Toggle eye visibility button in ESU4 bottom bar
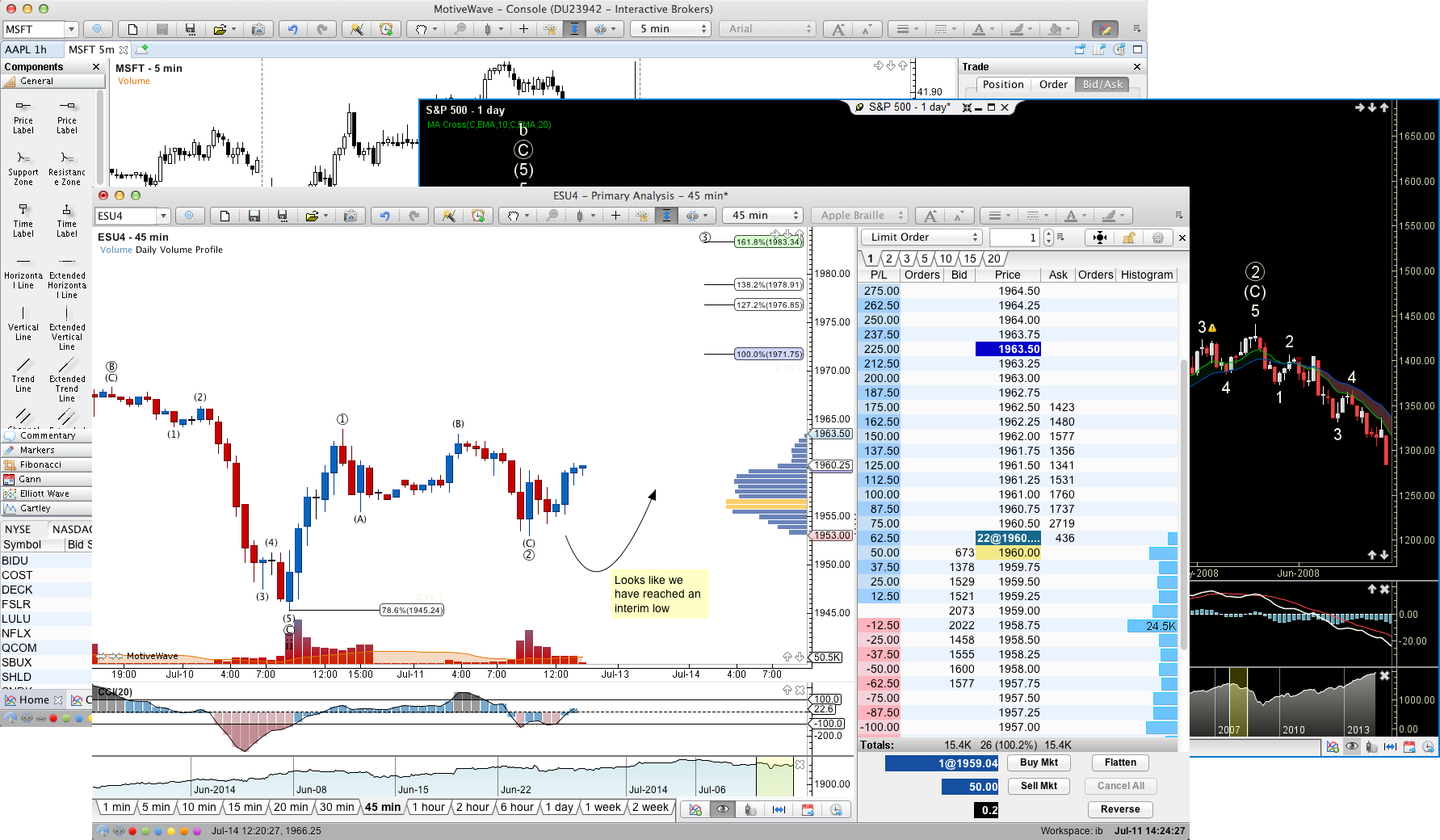The height and width of the screenshot is (840, 1440). click(x=723, y=809)
